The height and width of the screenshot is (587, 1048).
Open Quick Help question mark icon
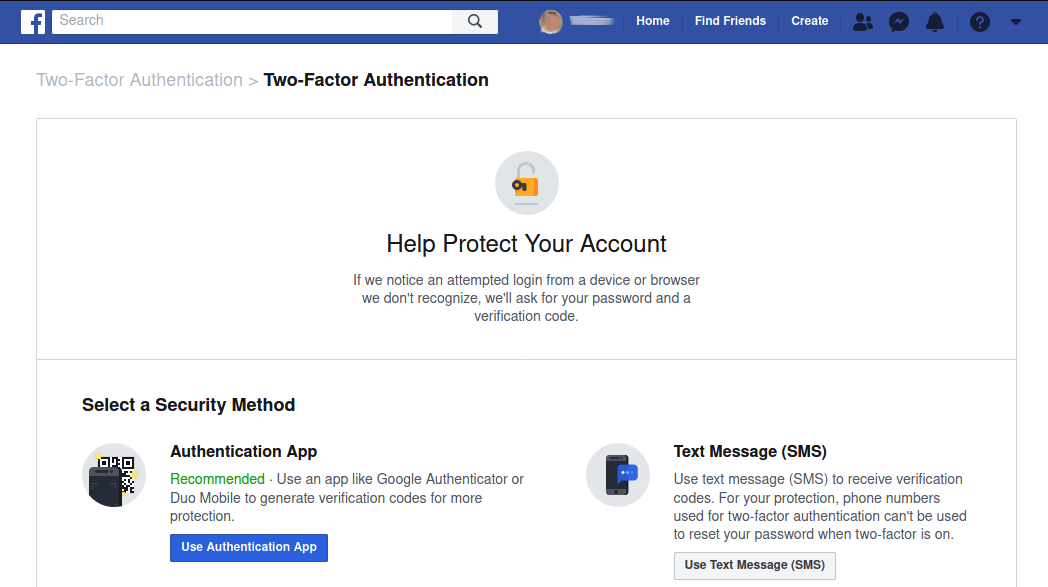click(980, 22)
